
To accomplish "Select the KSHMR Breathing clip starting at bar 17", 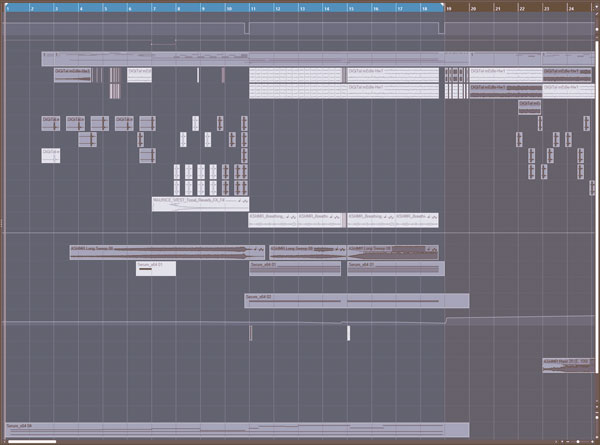I will pyautogui.click(x=417, y=220).
